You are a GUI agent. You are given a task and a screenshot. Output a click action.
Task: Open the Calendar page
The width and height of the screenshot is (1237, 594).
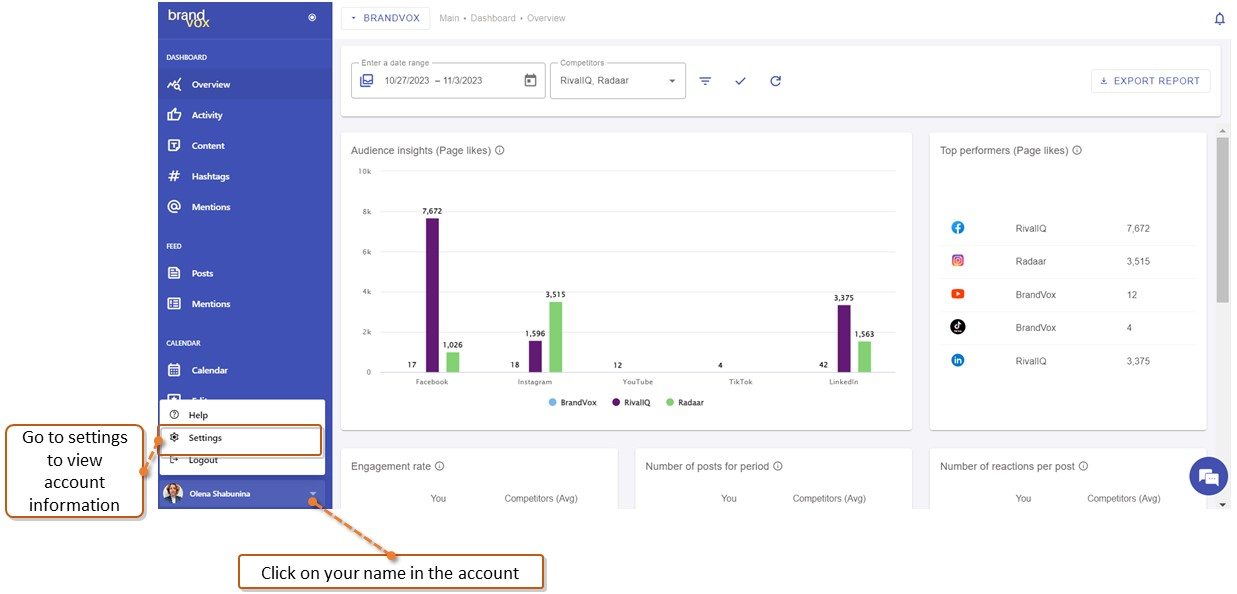[x=244, y=370]
